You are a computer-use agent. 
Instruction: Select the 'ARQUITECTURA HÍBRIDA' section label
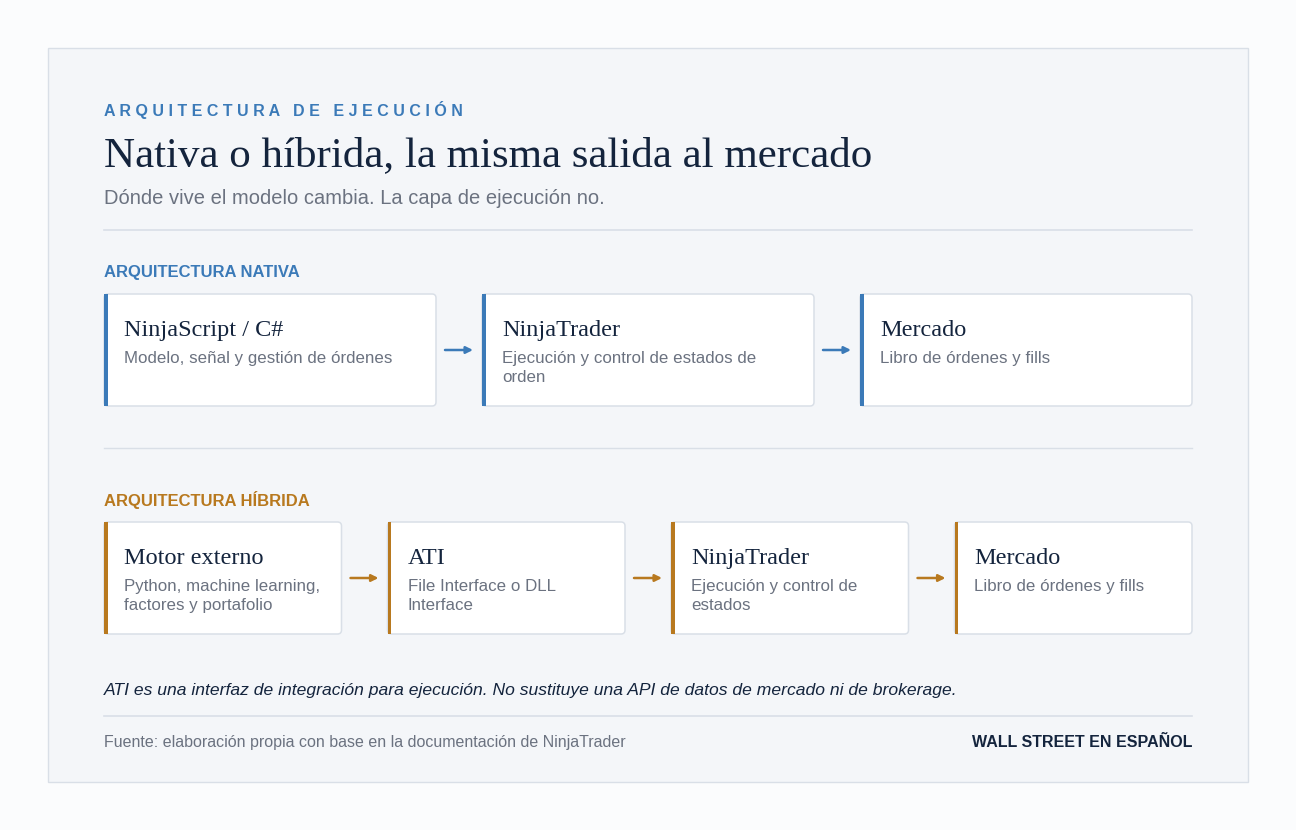207,501
